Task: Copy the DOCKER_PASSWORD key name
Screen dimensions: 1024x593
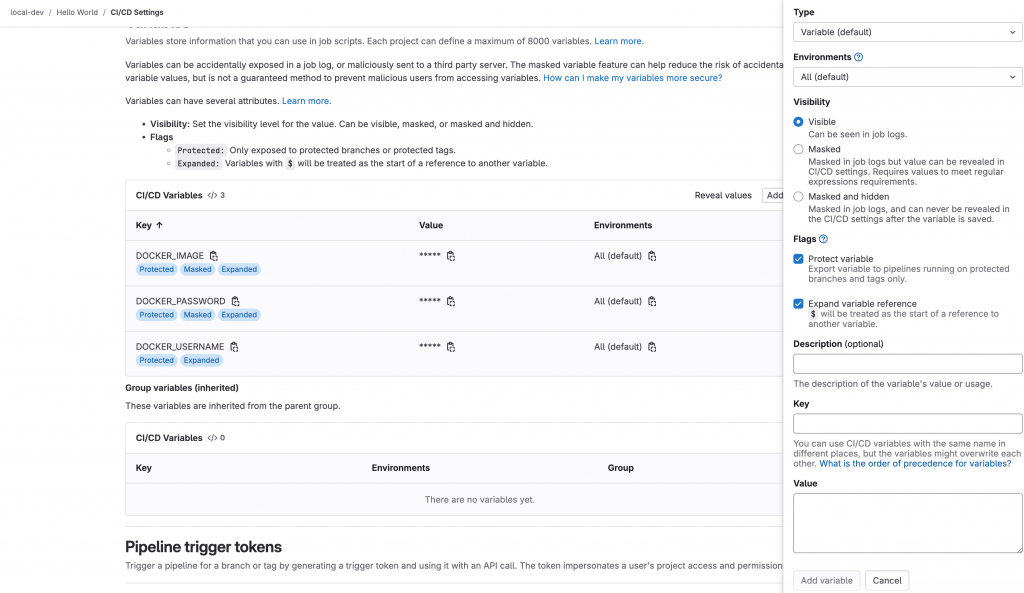Action: click(x=236, y=301)
